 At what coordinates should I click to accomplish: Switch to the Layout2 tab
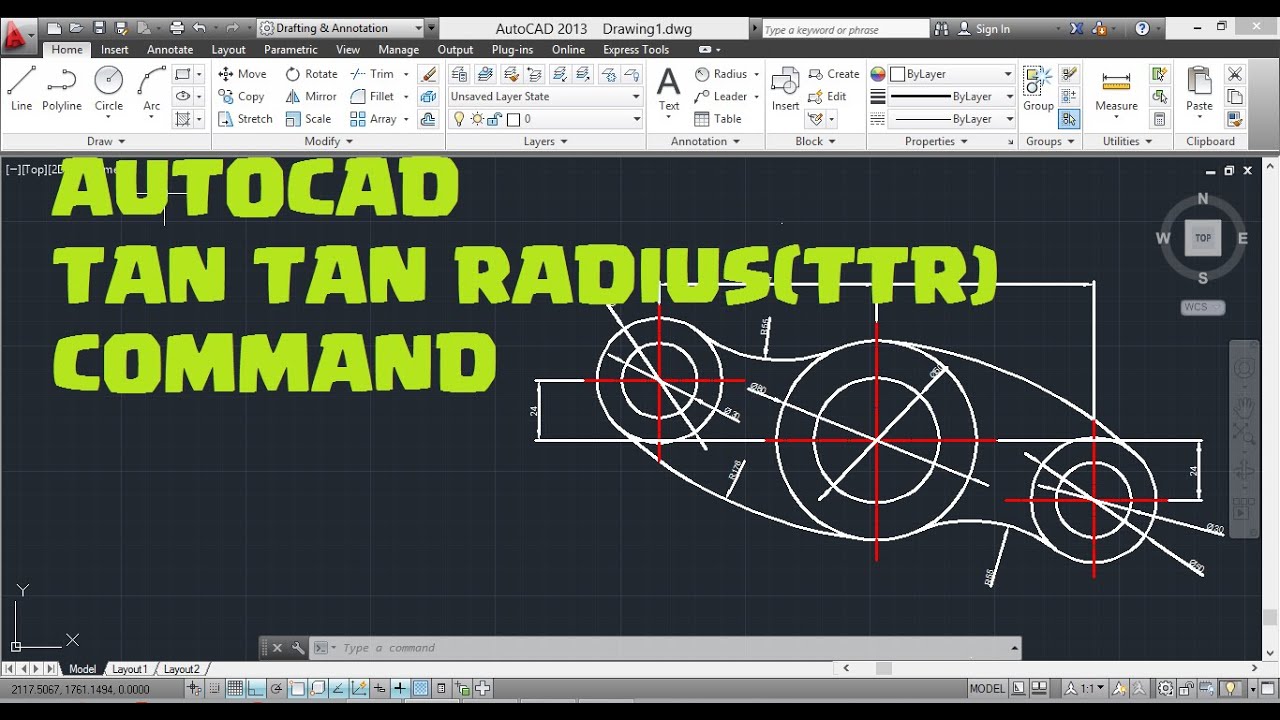181,669
